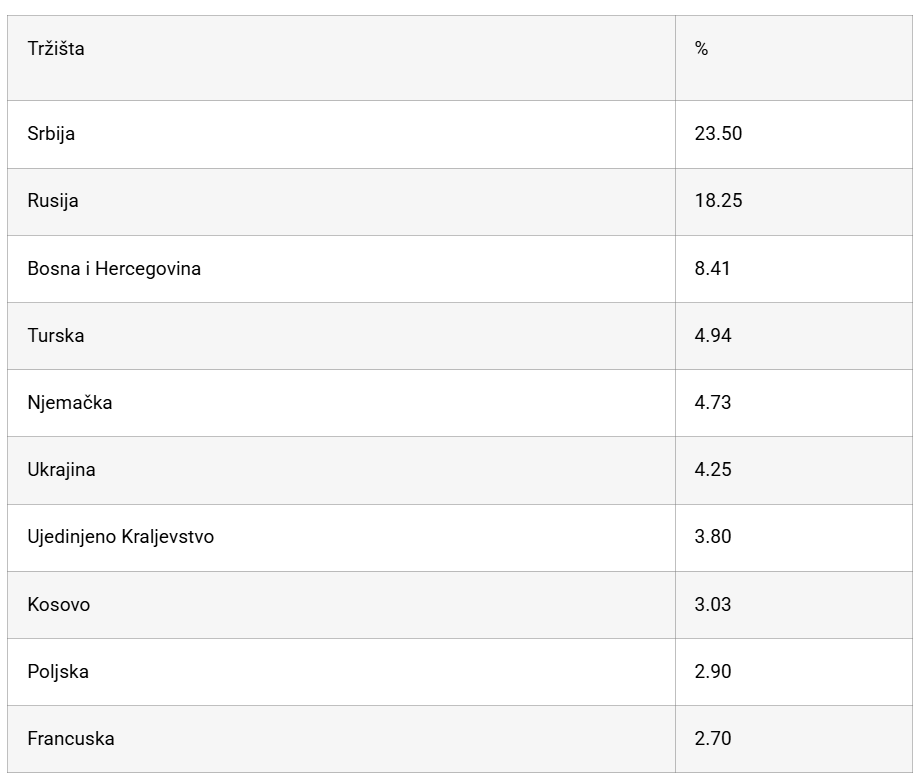Click the 3.03 value for Kosovo
The image size is (916, 780).
tap(713, 605)
